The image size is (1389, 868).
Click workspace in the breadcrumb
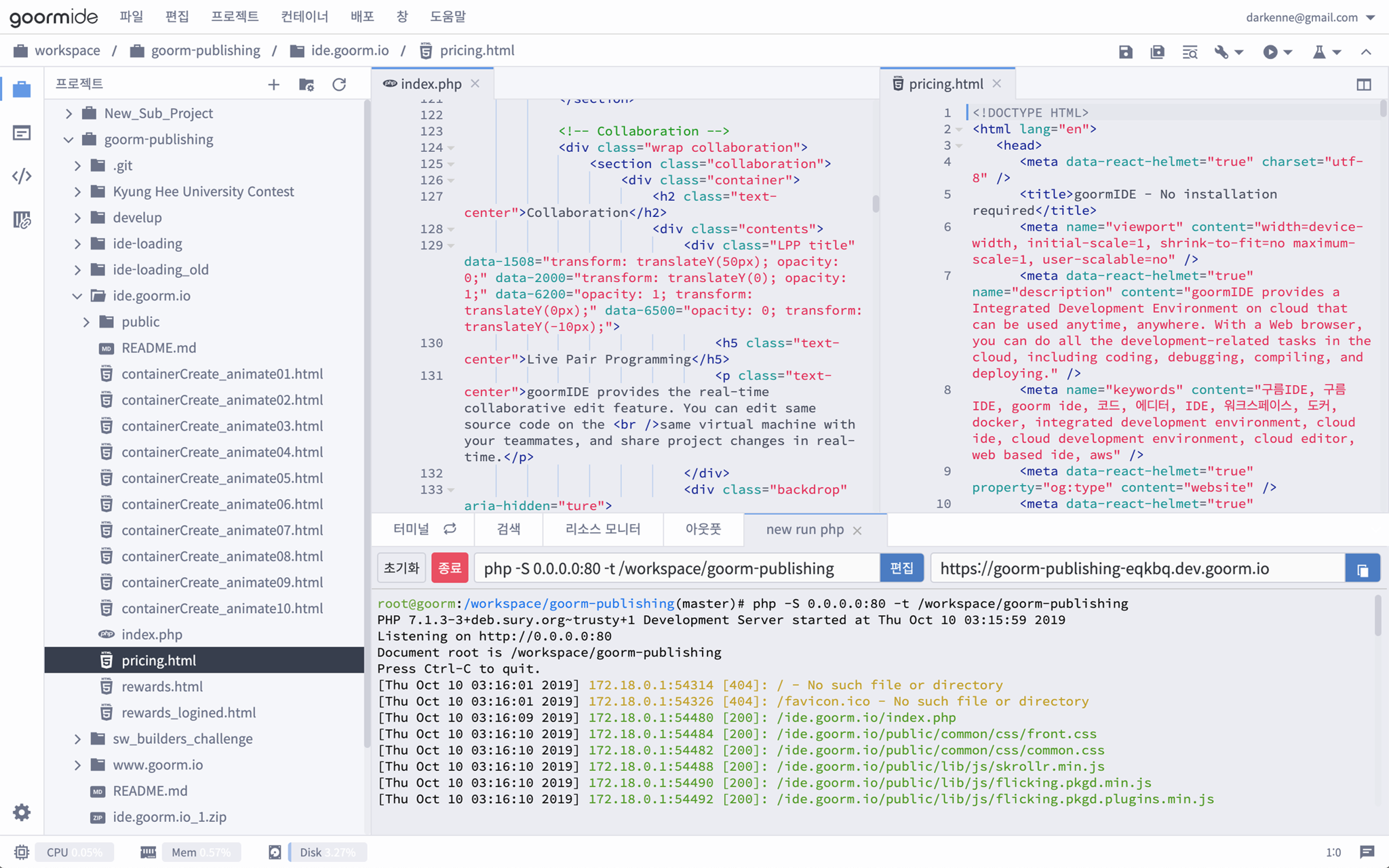coord(67,50)
